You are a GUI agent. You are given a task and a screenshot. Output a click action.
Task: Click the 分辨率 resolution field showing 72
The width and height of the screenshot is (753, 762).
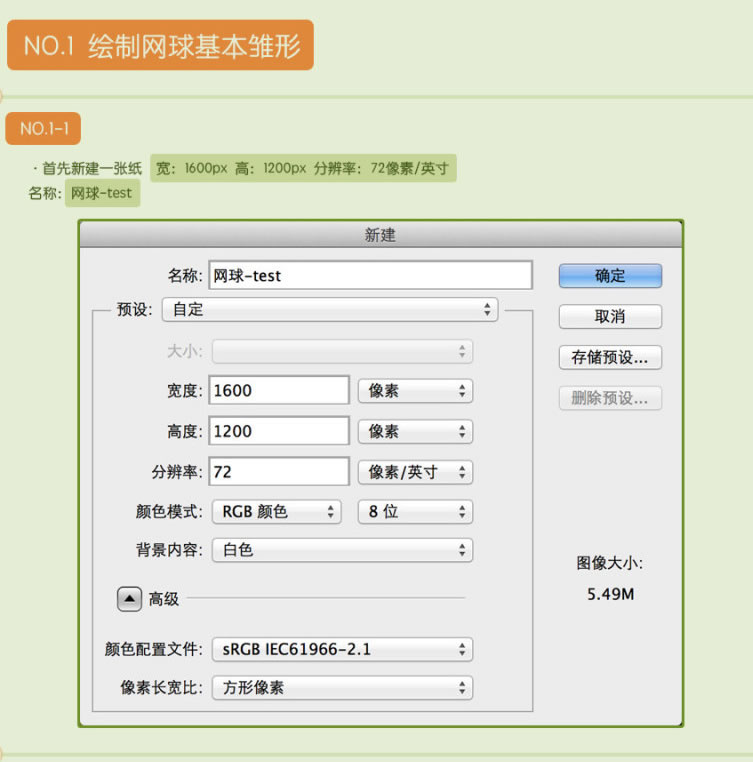[x=279, y=472]
